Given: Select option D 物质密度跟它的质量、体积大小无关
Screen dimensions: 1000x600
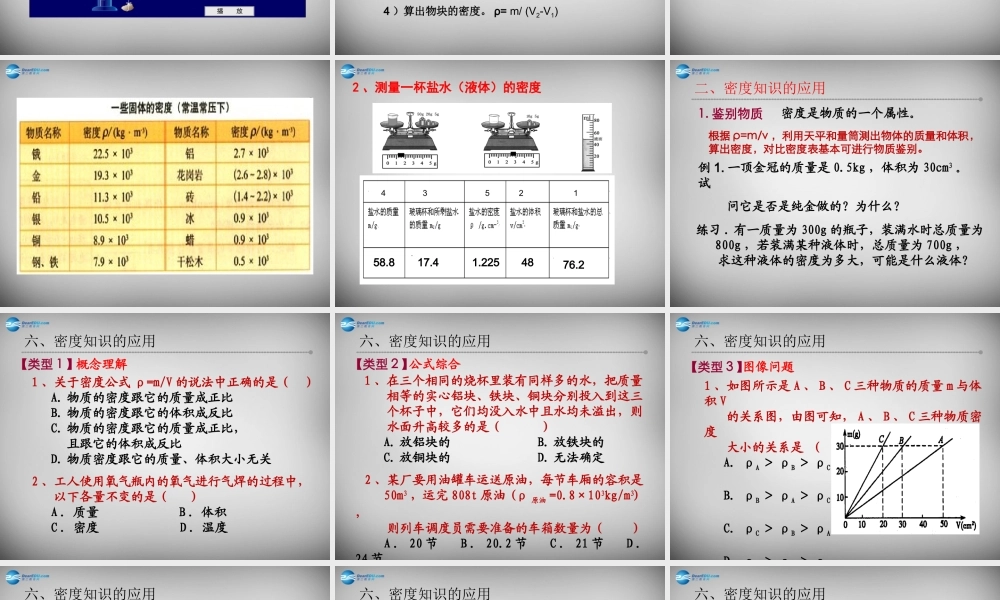Looking at the screenshot, I should (x=161, y=459).
